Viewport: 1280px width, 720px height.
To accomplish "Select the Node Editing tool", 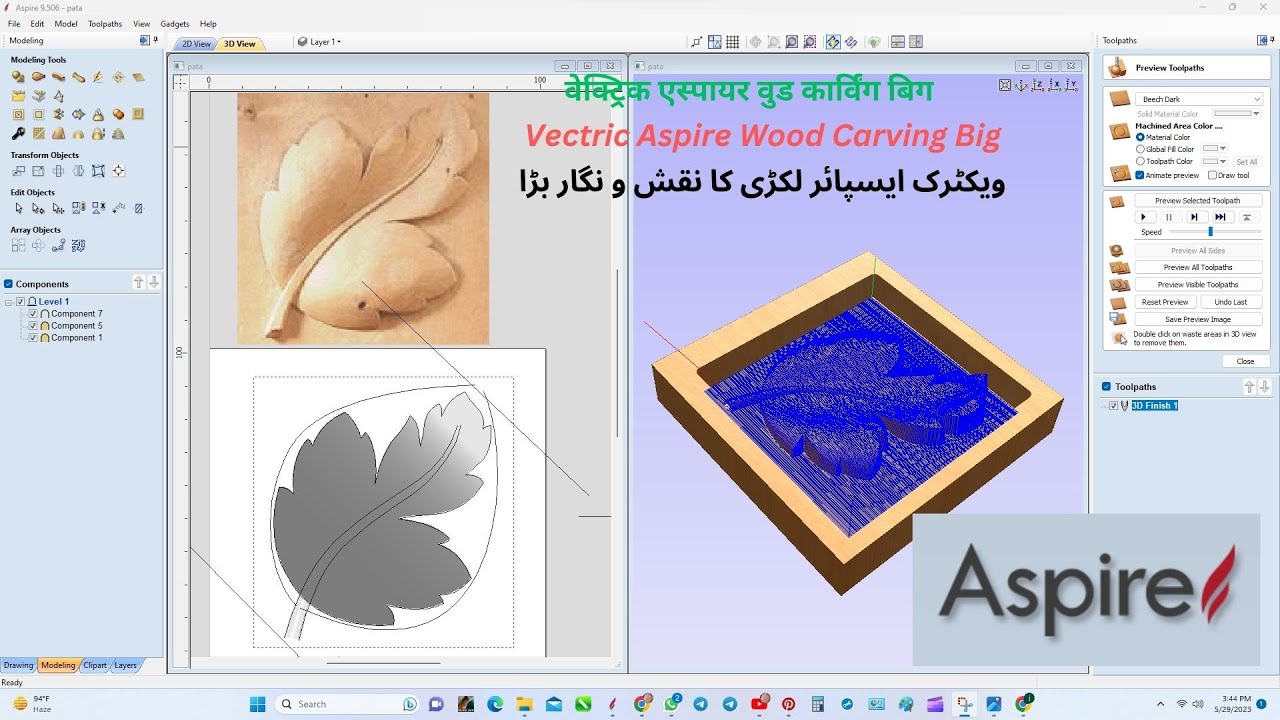I will [38, 208].
